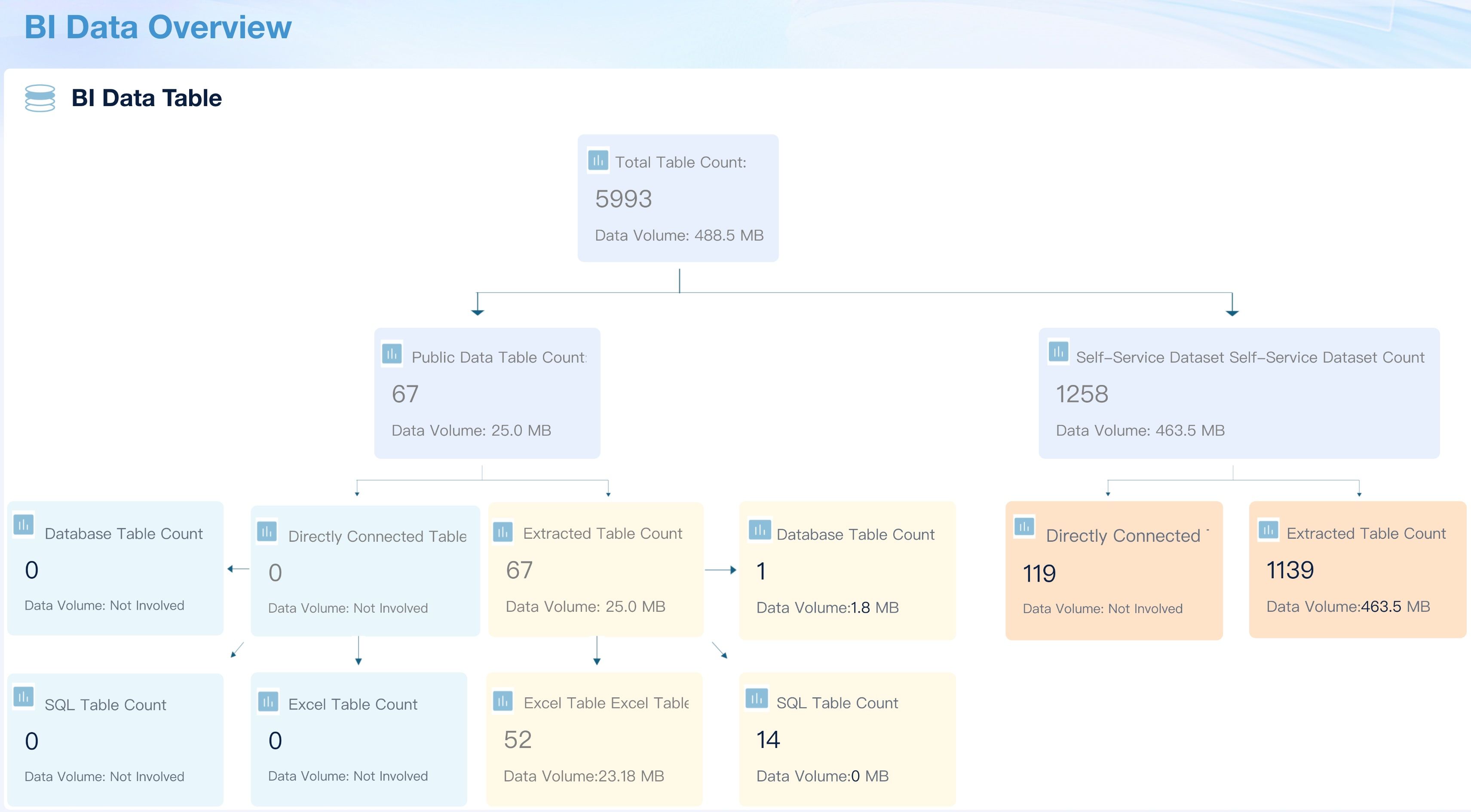The image size is (1471, 812).
Task: Click the BI Data Overview title
Action: 158,27
